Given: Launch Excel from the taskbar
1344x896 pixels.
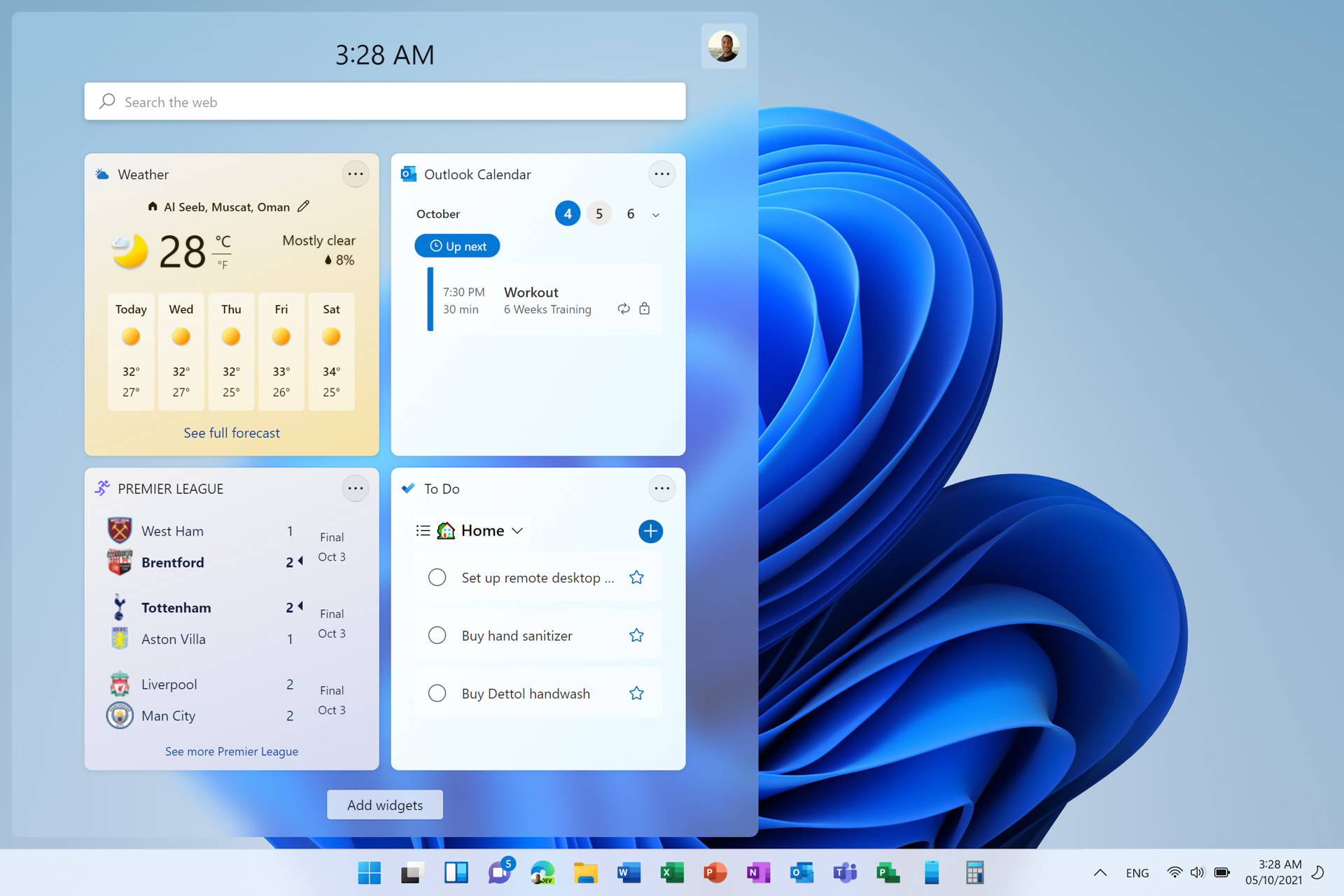Looking at the screenshot, I should click(672, 872).
